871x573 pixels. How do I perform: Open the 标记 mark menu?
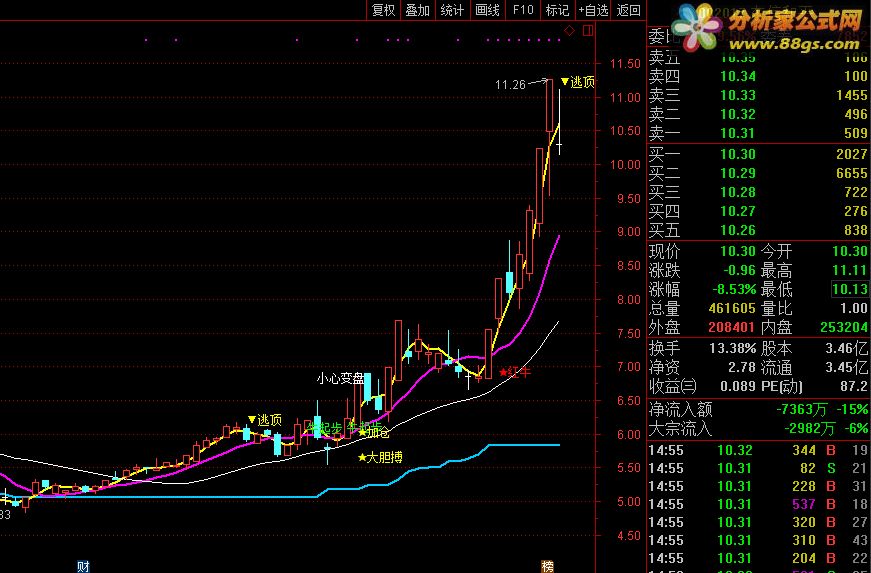coord(557,10)
